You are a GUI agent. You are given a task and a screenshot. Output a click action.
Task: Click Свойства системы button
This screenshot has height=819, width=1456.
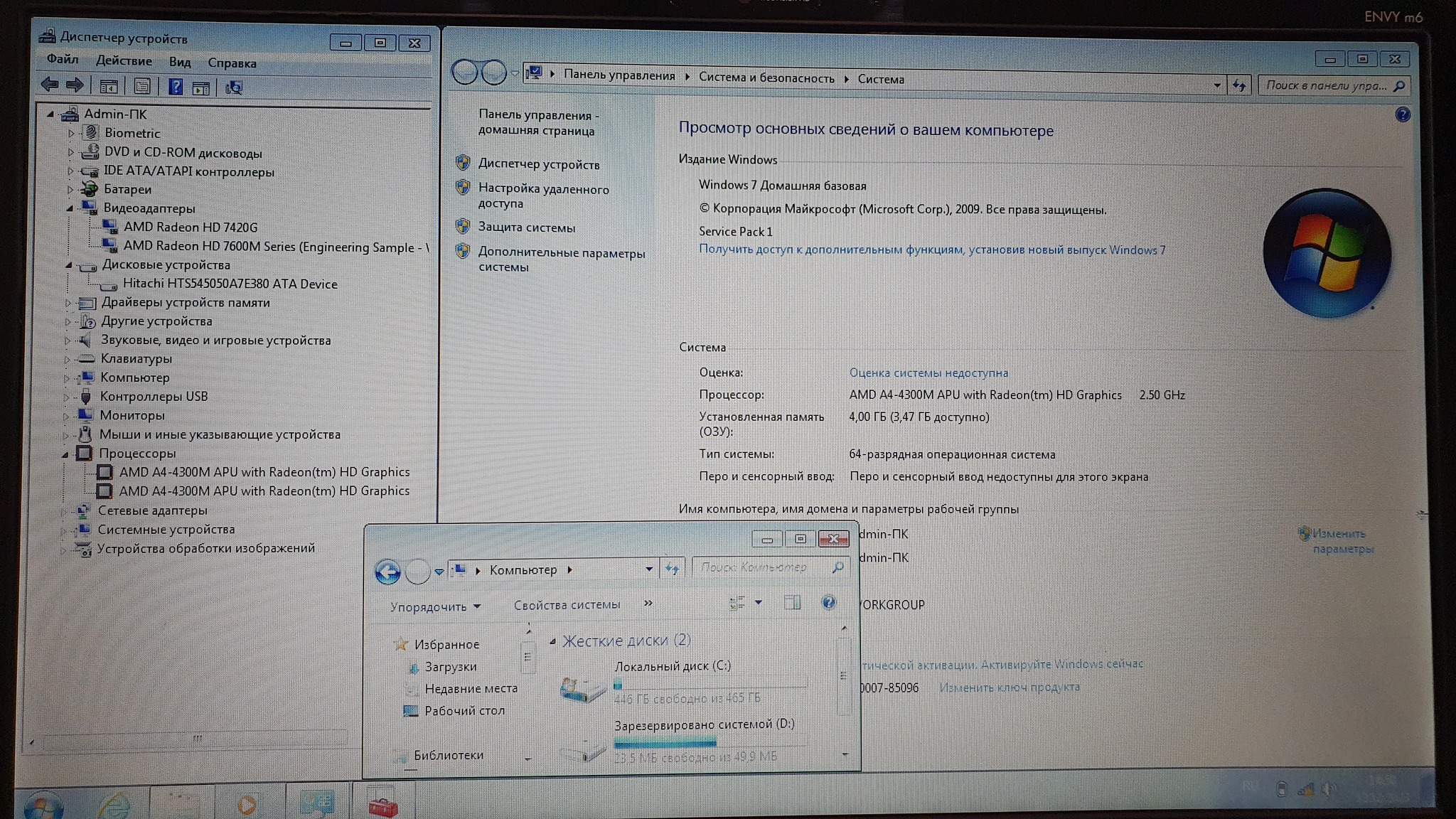coord(567,605)
